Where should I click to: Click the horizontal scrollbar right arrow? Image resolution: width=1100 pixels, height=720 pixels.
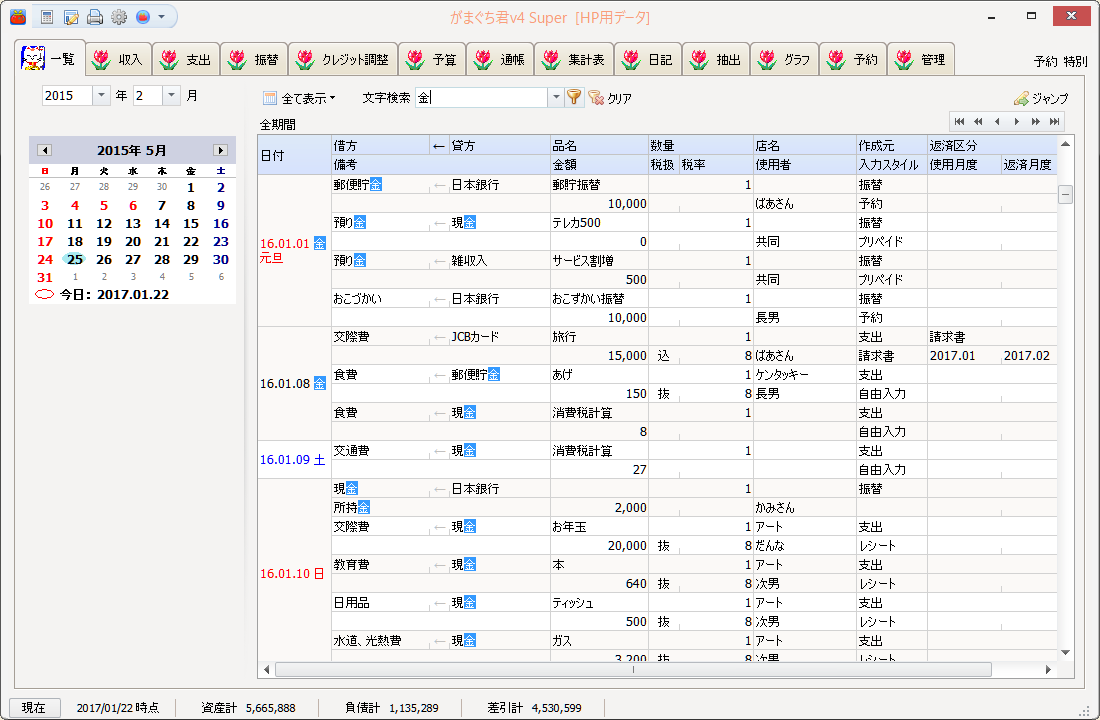[1048, 669]
